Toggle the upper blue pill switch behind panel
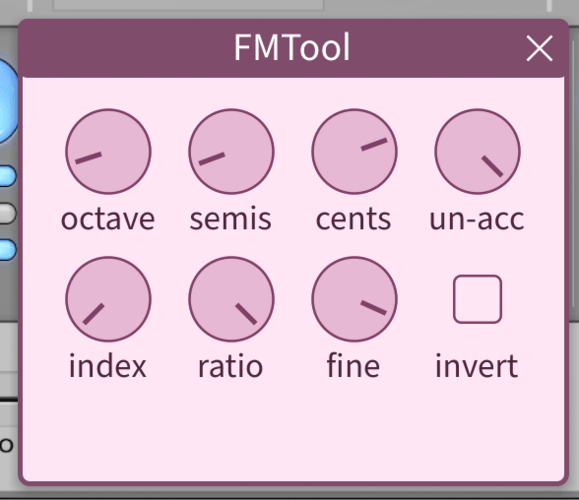Image resolution: width=579 pixels, height=500 pixels. (x=8, y=176)
